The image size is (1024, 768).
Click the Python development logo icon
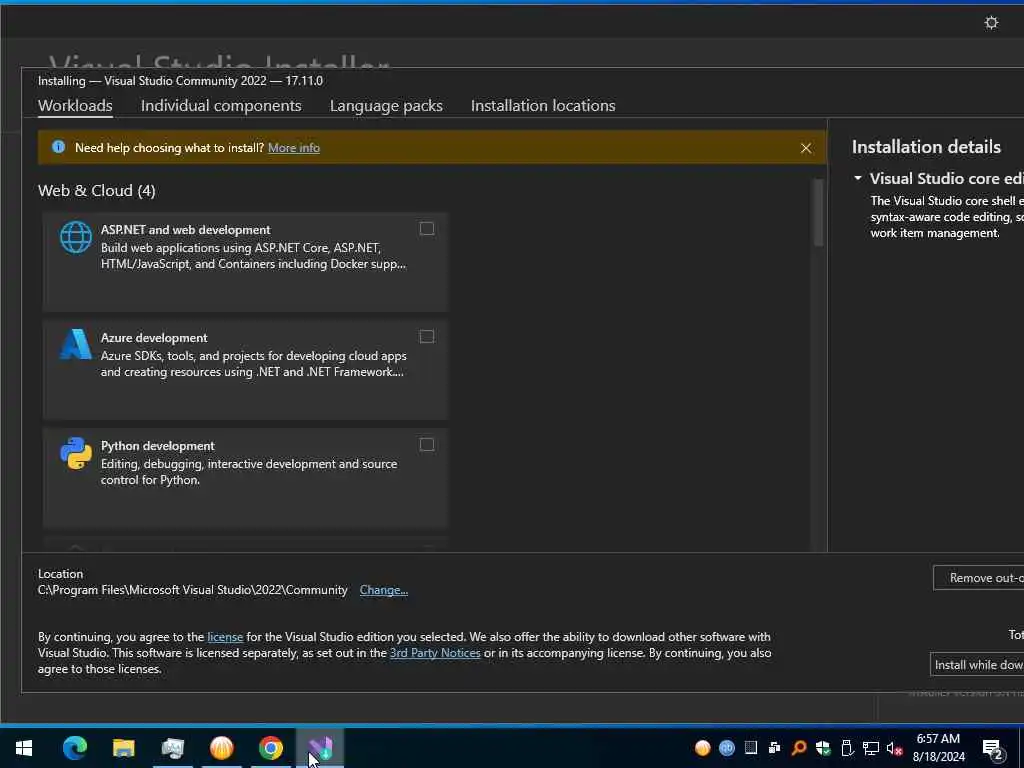[x=76, y=453]
